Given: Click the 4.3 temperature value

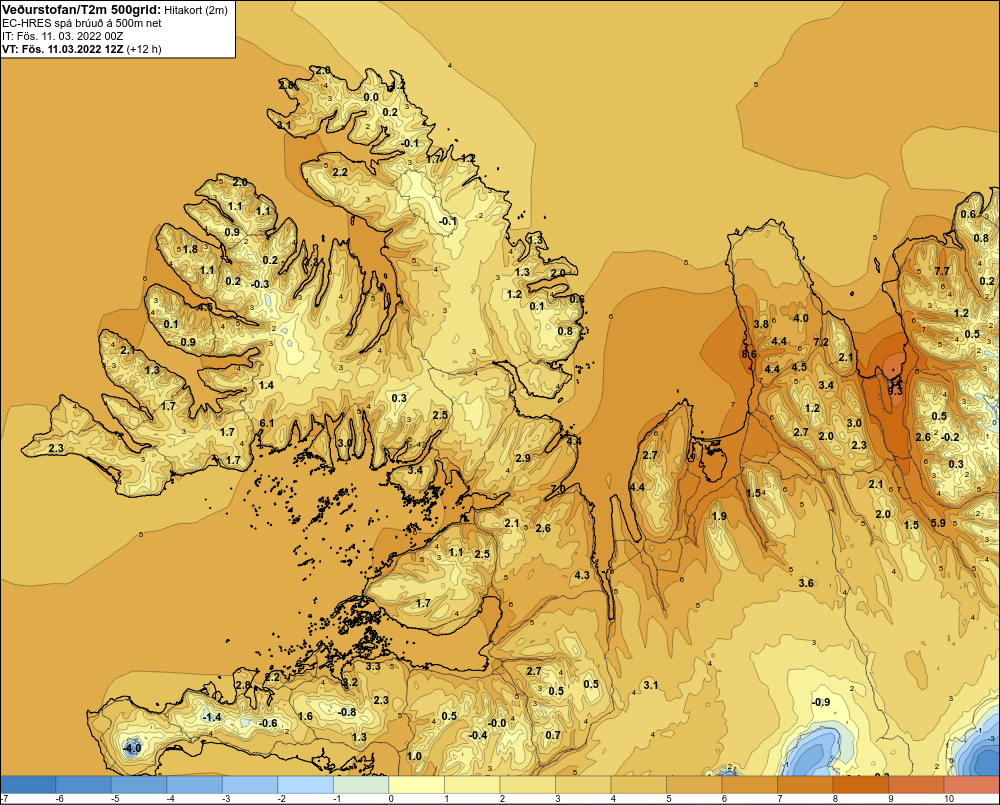Looking at the screenshot, I should pyautogui.click(x=582, y=575).
